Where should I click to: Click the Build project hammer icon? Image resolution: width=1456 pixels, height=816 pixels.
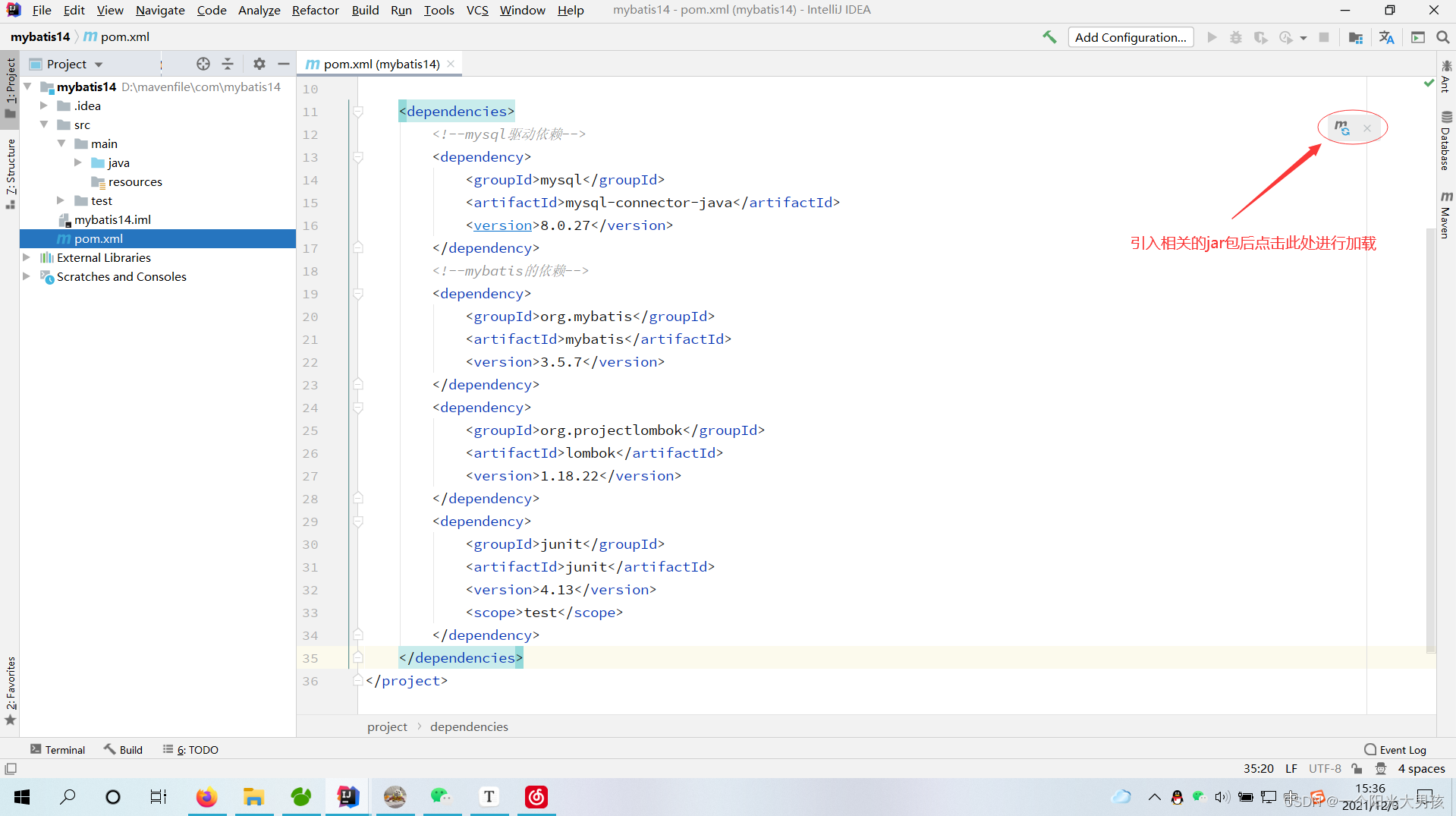[1049, 37]
